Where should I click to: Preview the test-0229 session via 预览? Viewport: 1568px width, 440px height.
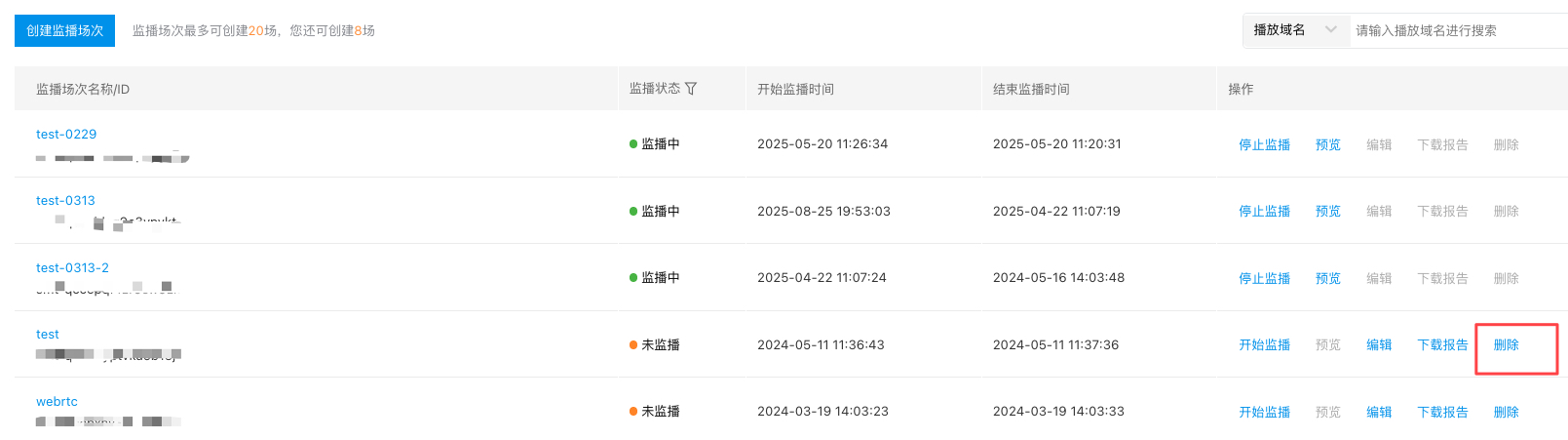tap(1327, 144)
